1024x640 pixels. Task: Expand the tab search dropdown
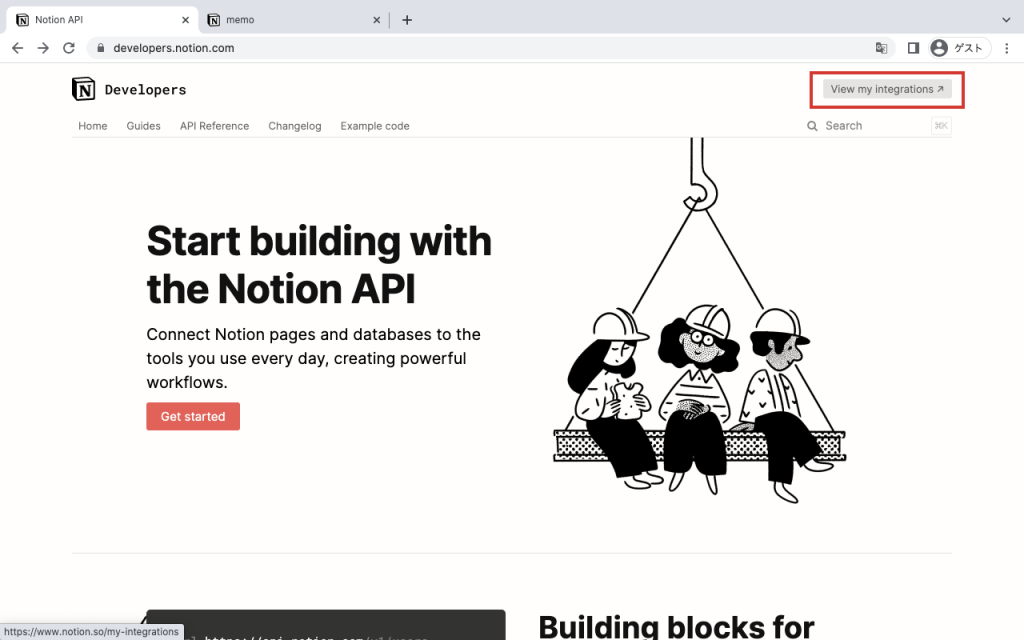coord(1006,20)
